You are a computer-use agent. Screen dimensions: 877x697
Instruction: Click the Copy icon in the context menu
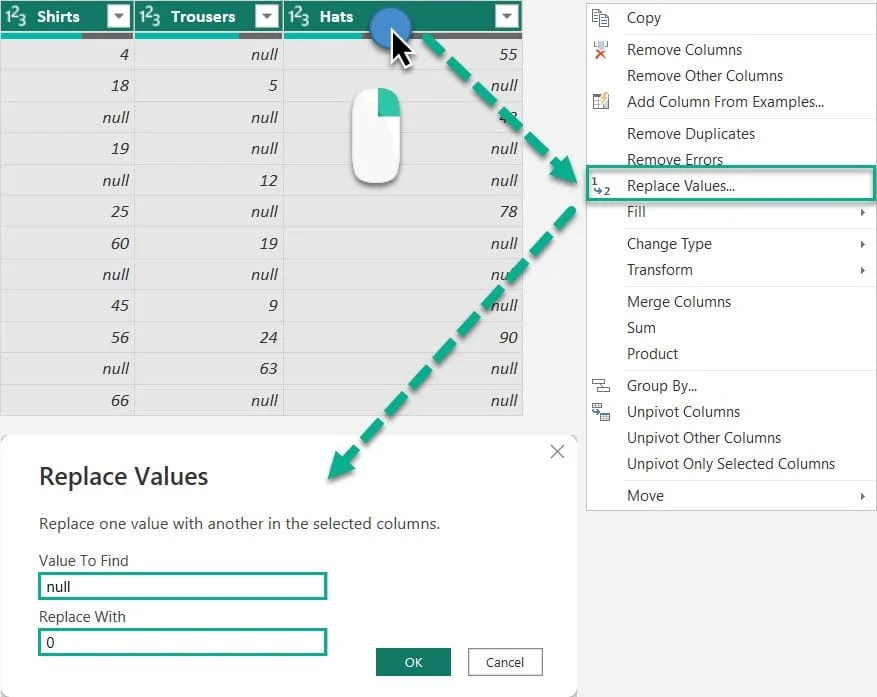coord(601,17)
